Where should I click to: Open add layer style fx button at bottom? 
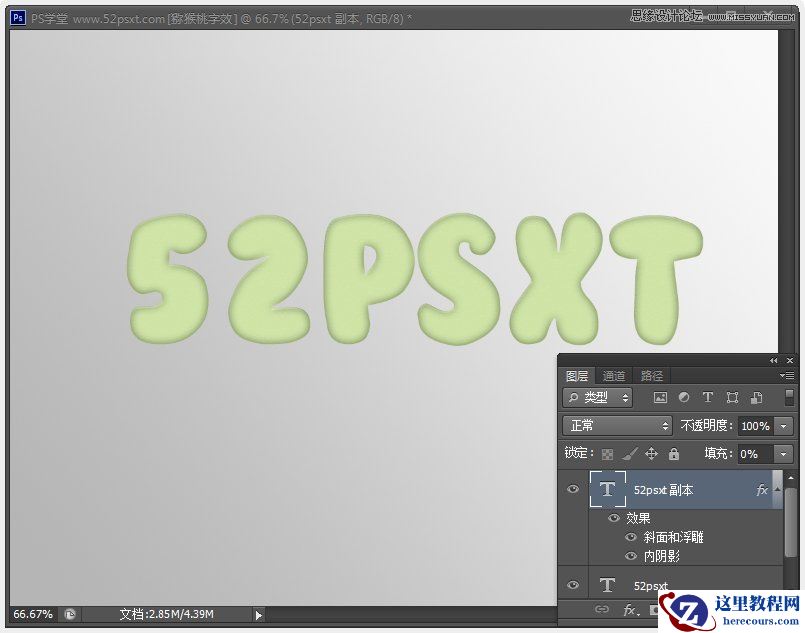(x=631, y=610)
